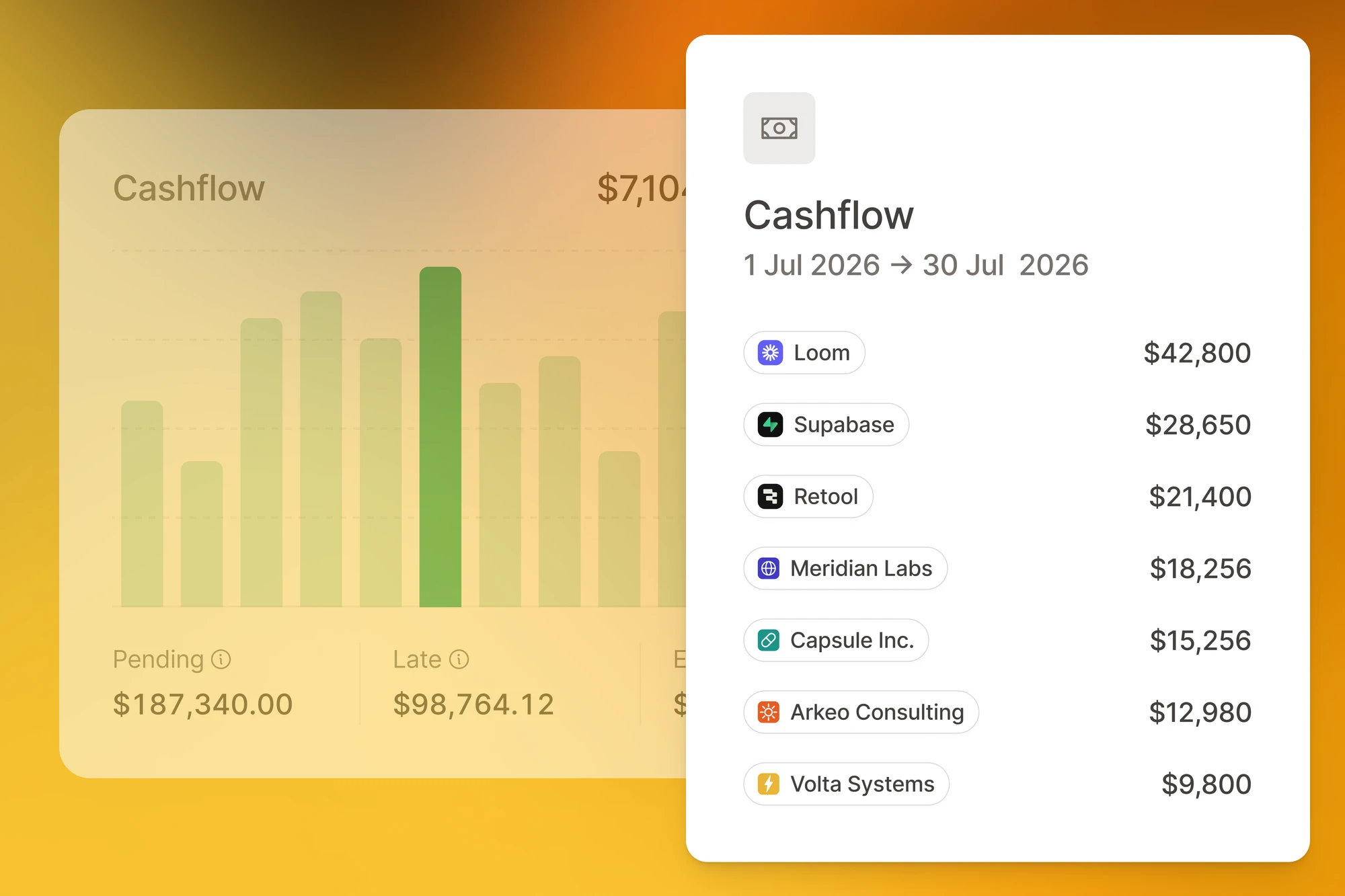
Task: Click the Volta Systems bolt icon
Action: point(769,784)
